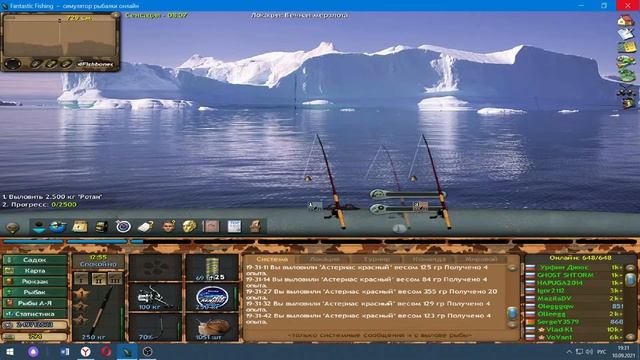
Task: Click the РУС language indicator in tray
Action: pyautogui.click(x=601, y=351)
